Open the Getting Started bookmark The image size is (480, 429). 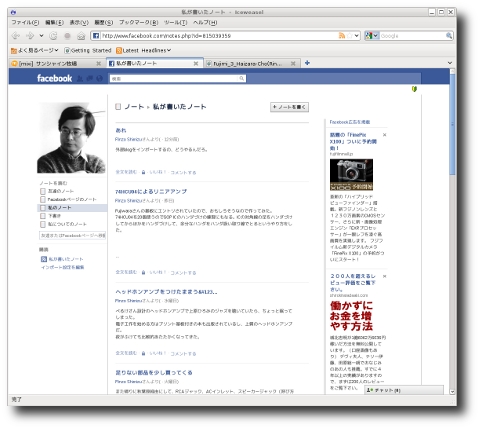[87, 50]
